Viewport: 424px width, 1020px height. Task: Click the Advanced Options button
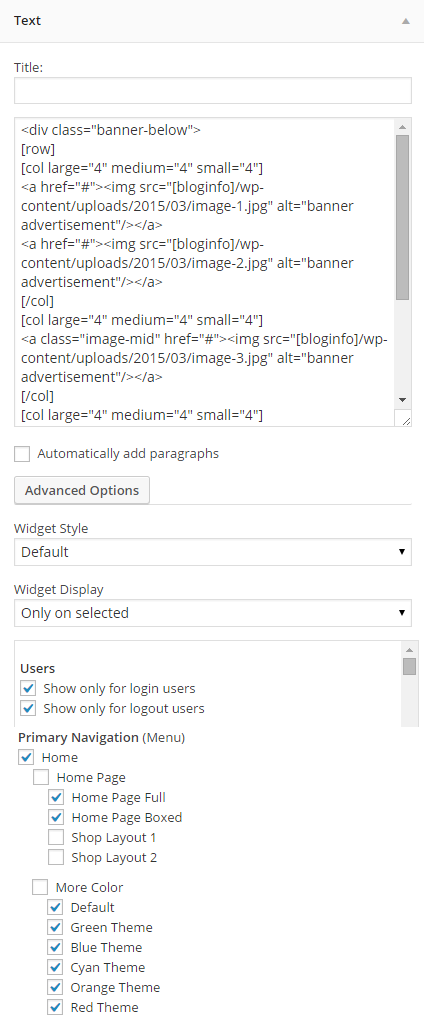click(82, 490)
